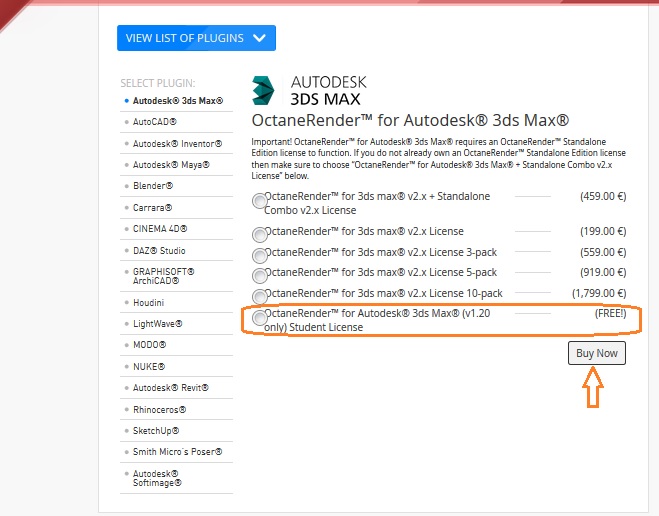Select the free Student License radio
This screenshot has width=659, height=516.
click(x=260, y=318)
